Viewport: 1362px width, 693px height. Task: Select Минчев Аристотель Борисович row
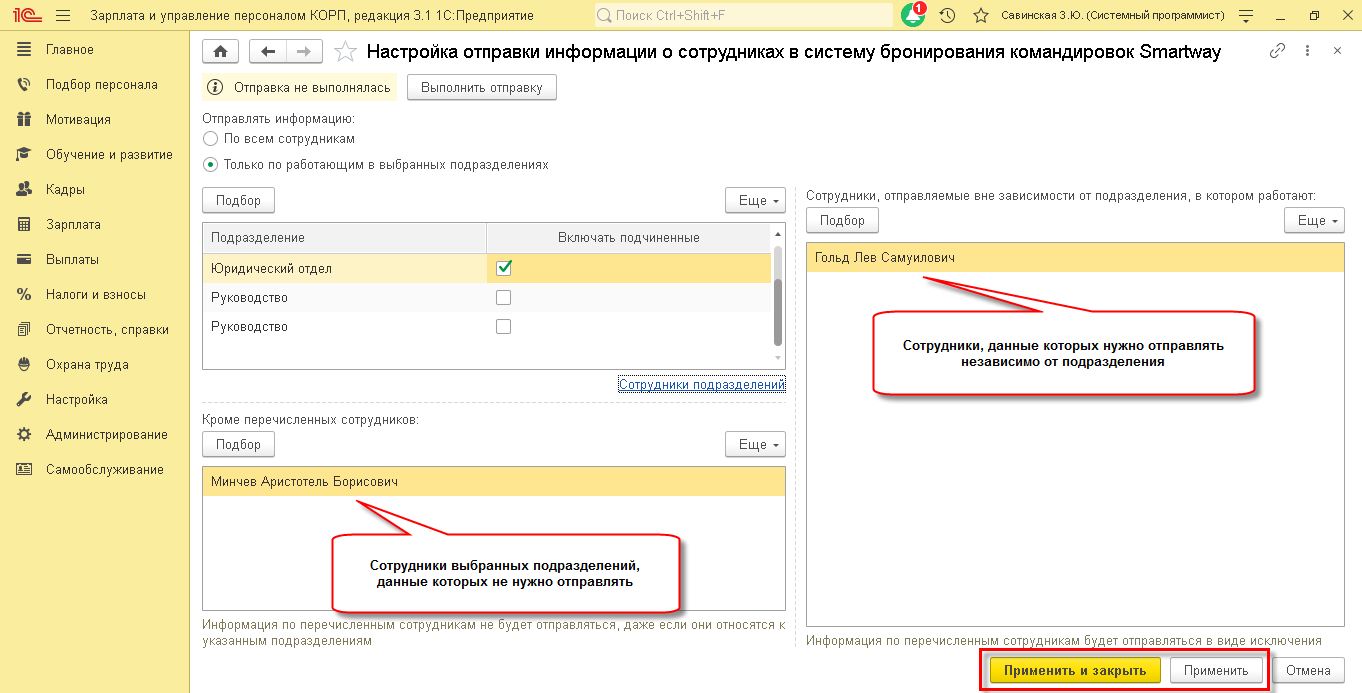(x=493, y=482)
